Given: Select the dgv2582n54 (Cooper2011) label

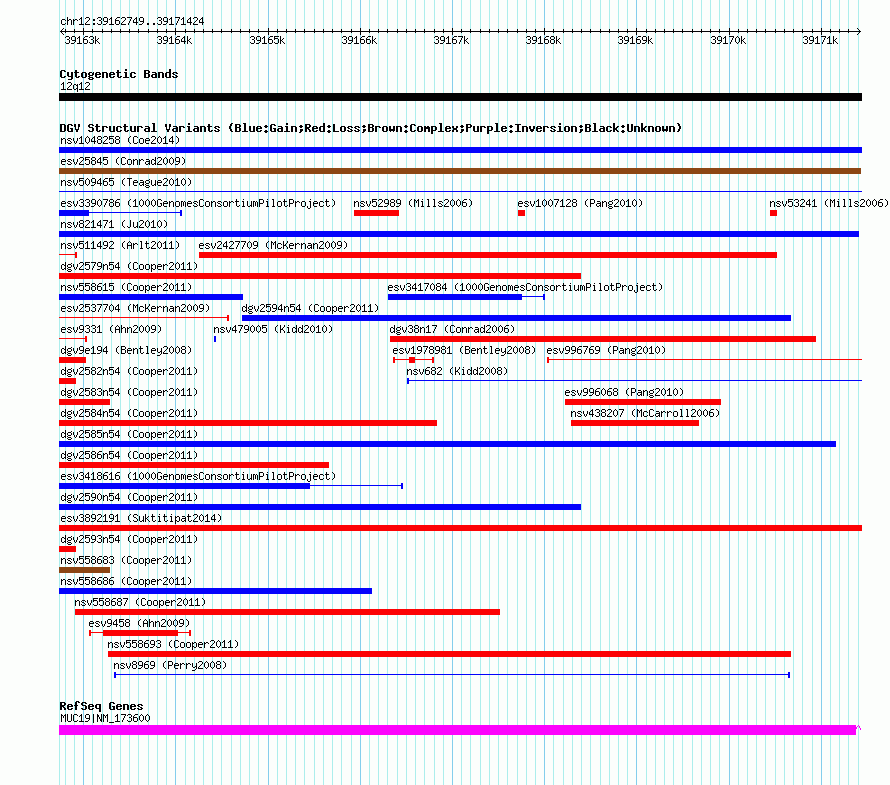Looking at the screenshot, I should 129,371.
